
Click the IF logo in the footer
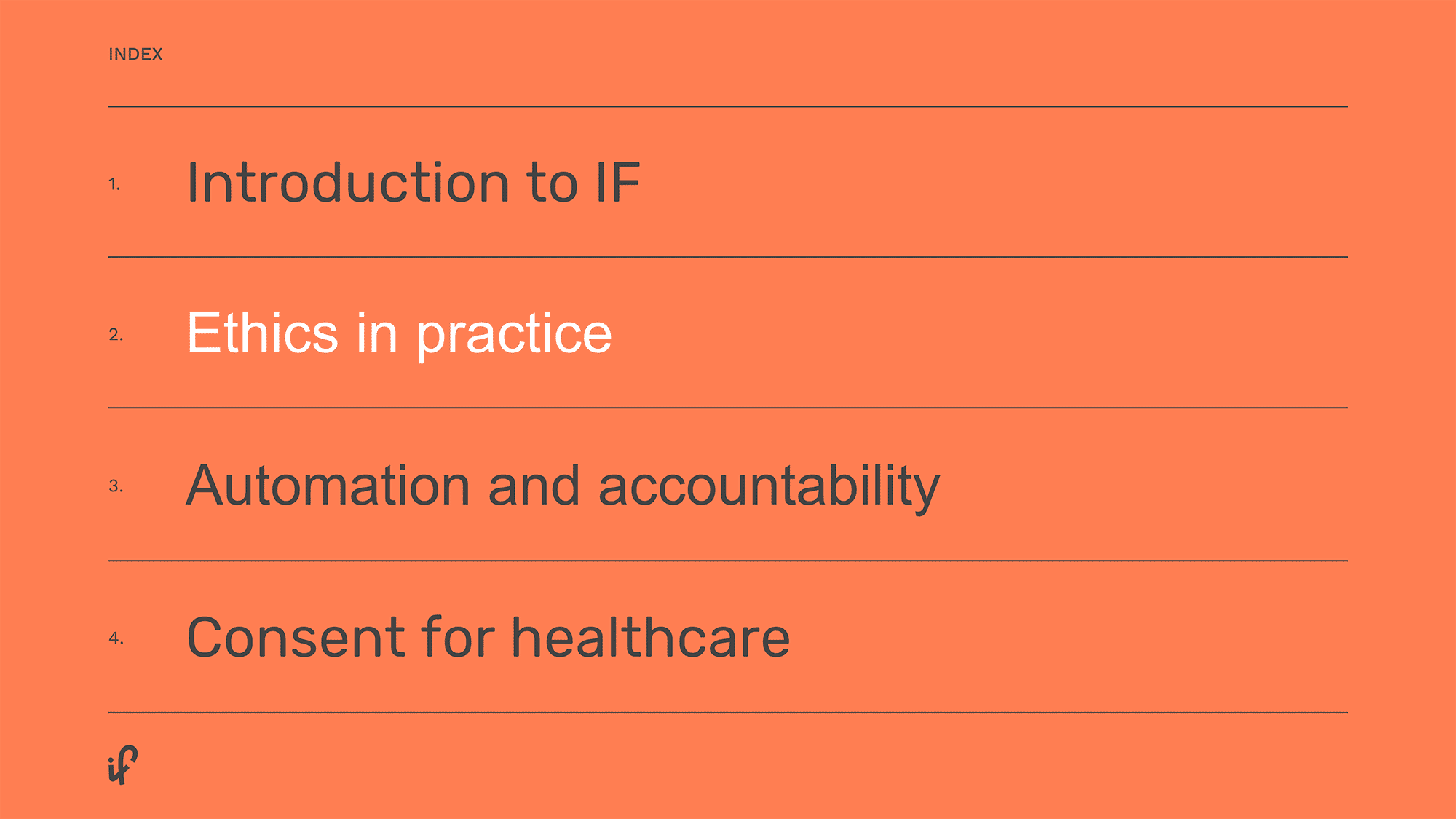[123, 764]
